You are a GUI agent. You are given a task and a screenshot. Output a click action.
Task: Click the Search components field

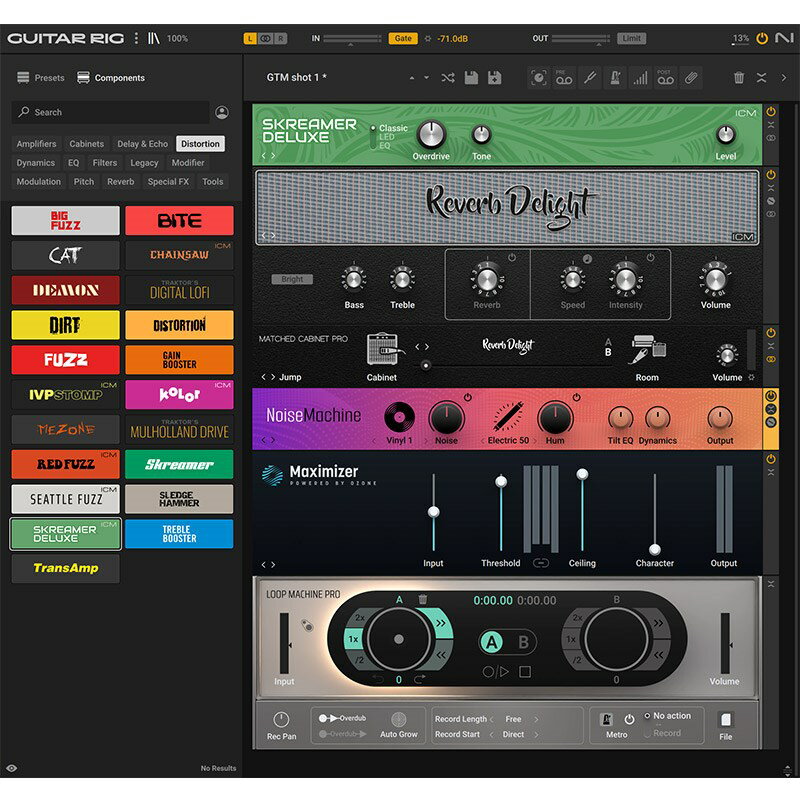click(x=110, y=113)
